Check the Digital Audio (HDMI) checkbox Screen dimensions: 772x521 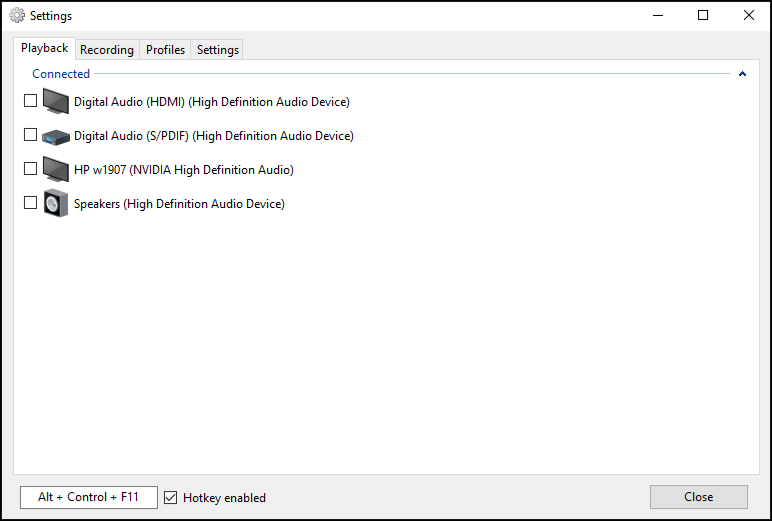[x=31, y=100]
